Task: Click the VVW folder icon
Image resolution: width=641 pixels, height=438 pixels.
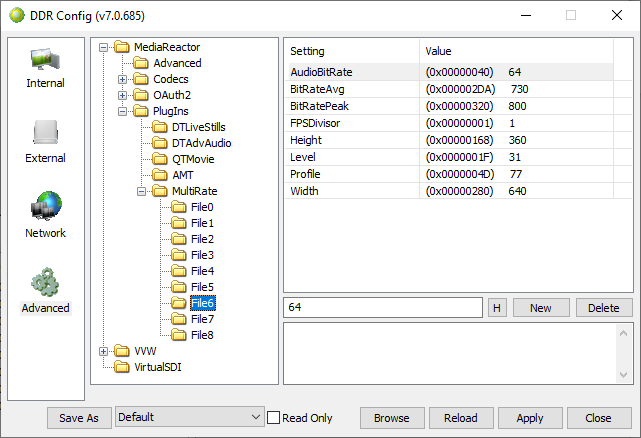Action: pyautogui.click(x=121, y=351)
